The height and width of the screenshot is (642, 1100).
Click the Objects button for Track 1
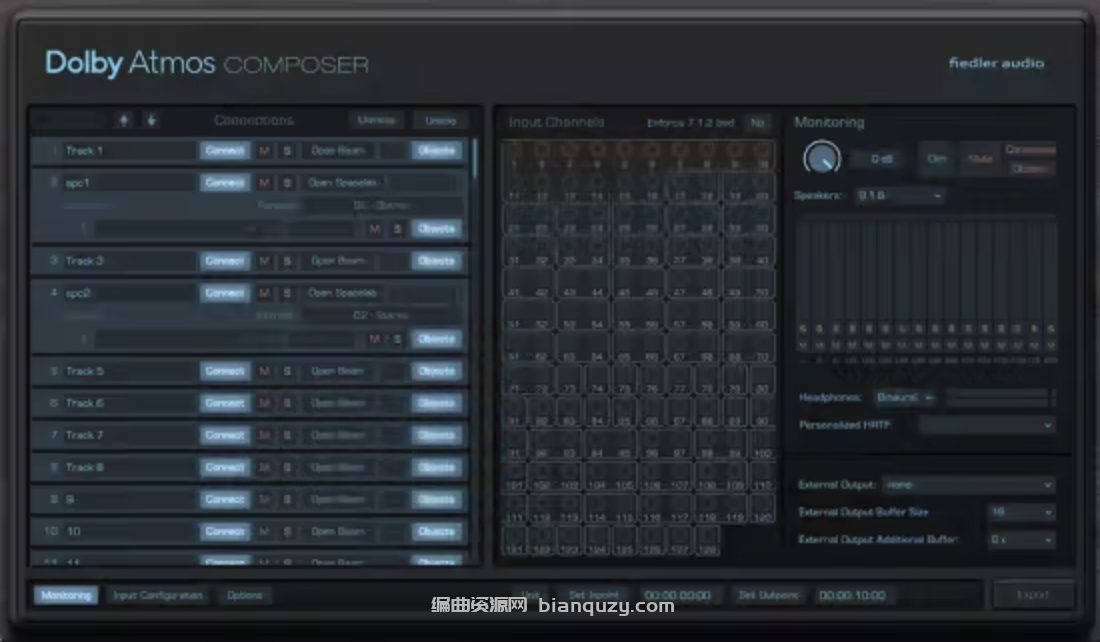point(436,151)
